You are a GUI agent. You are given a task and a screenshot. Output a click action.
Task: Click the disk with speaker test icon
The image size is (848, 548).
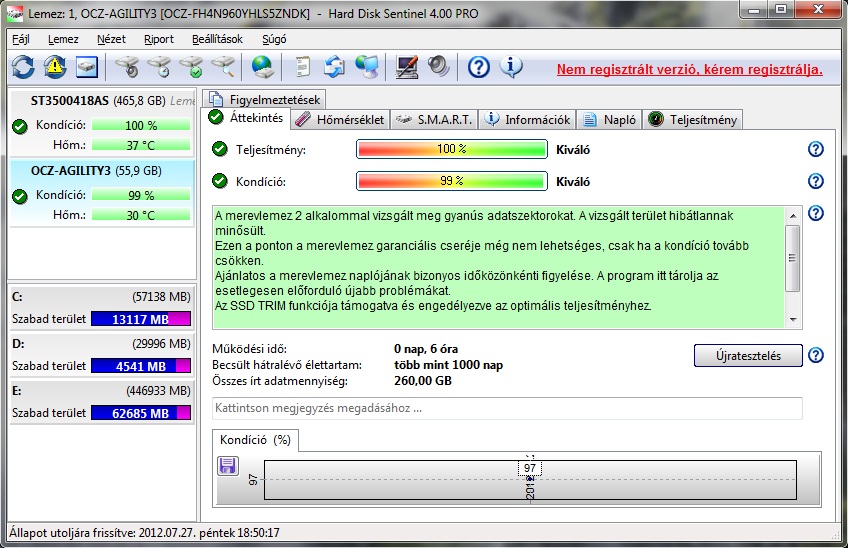click(127, 67)
